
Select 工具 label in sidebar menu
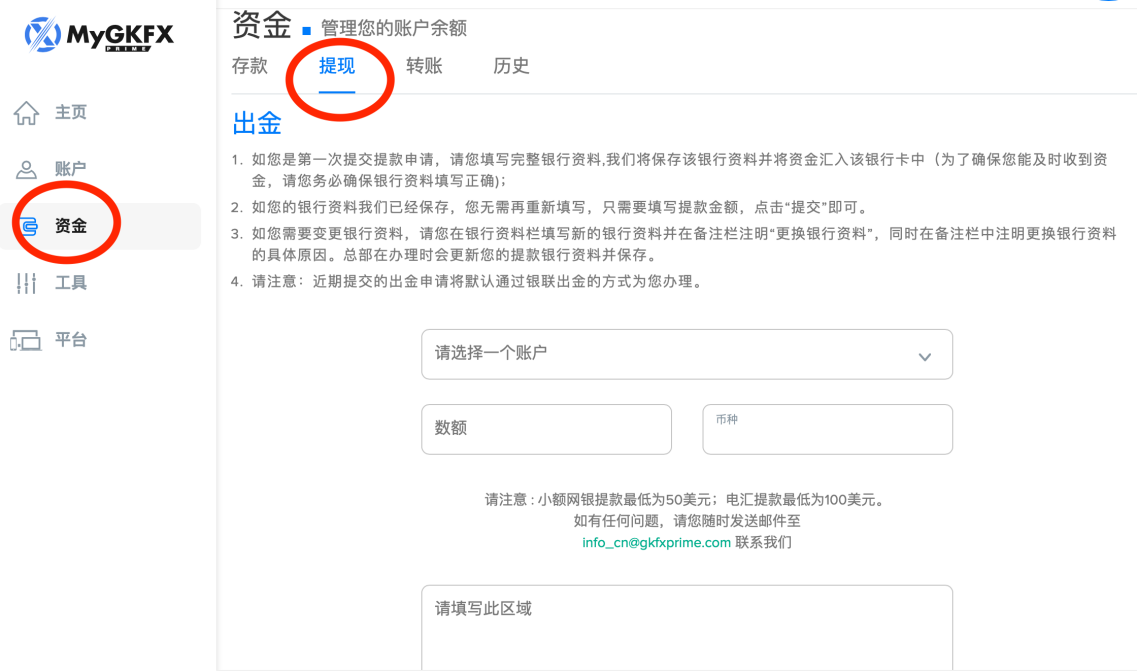[x=71, y=284]
